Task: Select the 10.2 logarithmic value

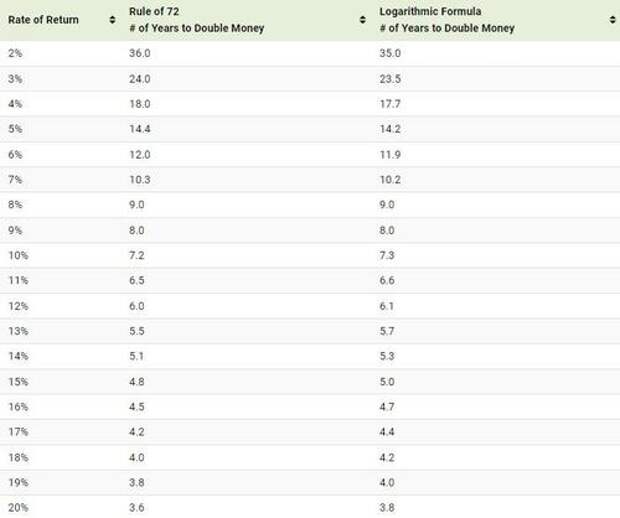Action: [390, 180]
